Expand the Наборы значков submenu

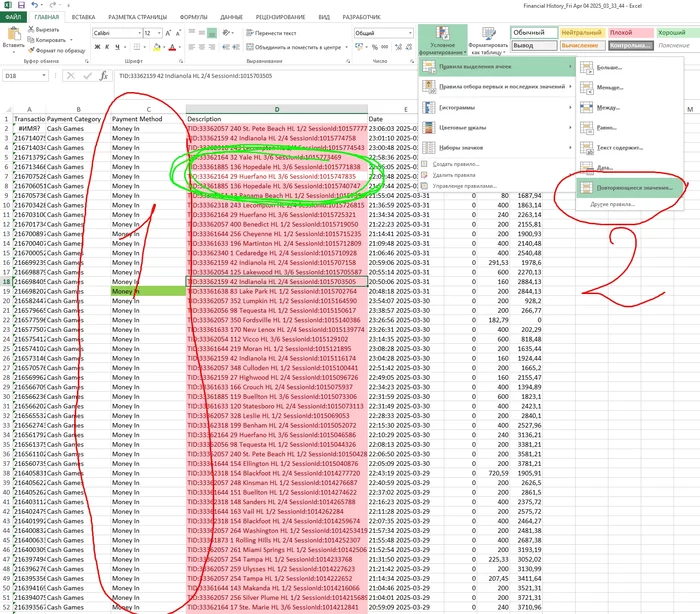click(497, 148)
